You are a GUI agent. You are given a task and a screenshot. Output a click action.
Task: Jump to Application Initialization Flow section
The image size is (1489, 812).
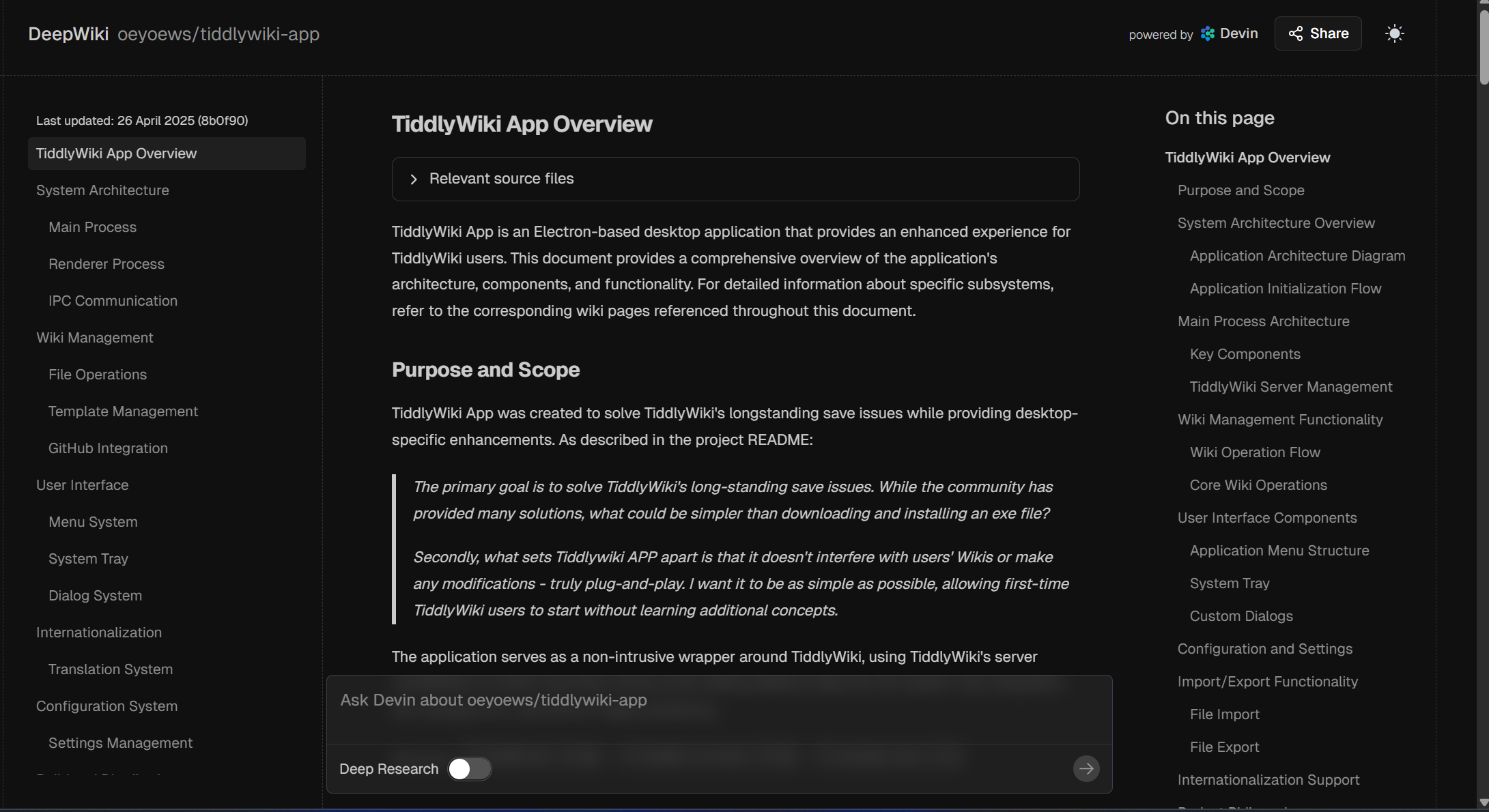1286,289
